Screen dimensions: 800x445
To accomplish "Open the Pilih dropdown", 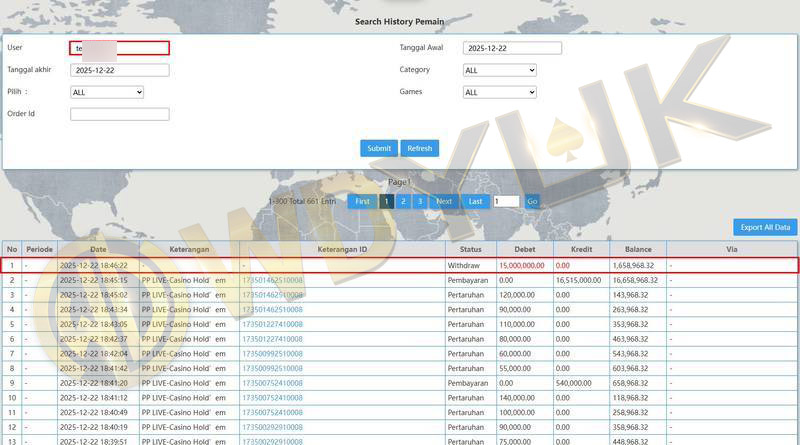I will (x=107, y=92).
